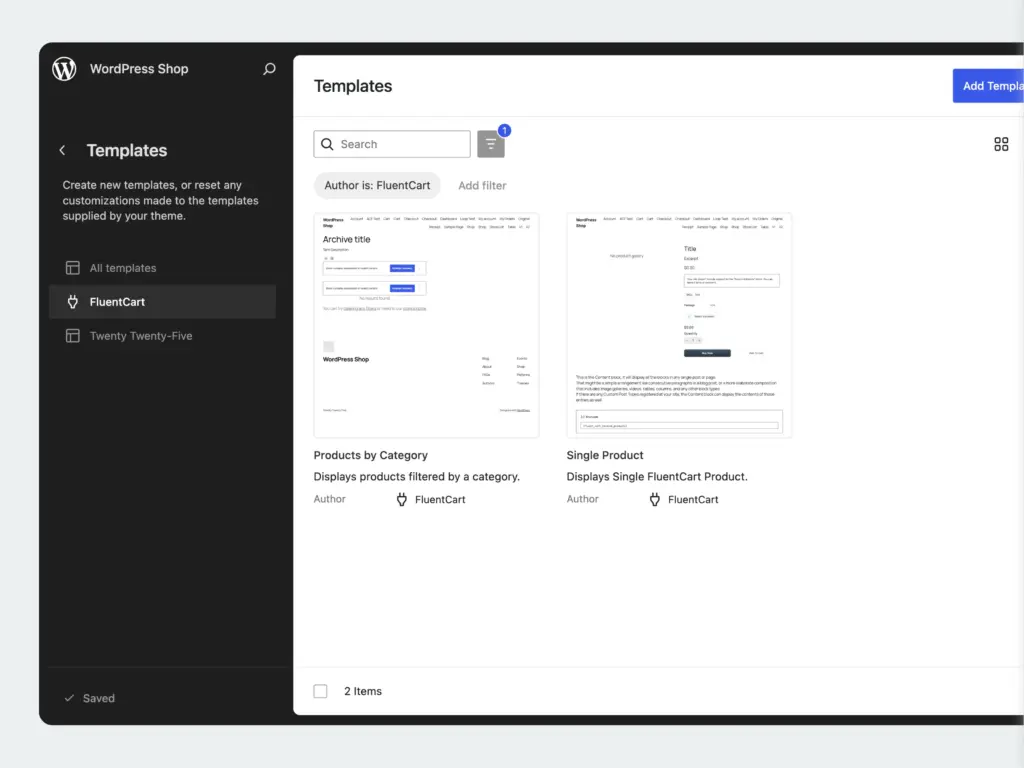Open the Single Product thumbnail preview
The image size is (1024, 768).
click(x=679, y=325)
